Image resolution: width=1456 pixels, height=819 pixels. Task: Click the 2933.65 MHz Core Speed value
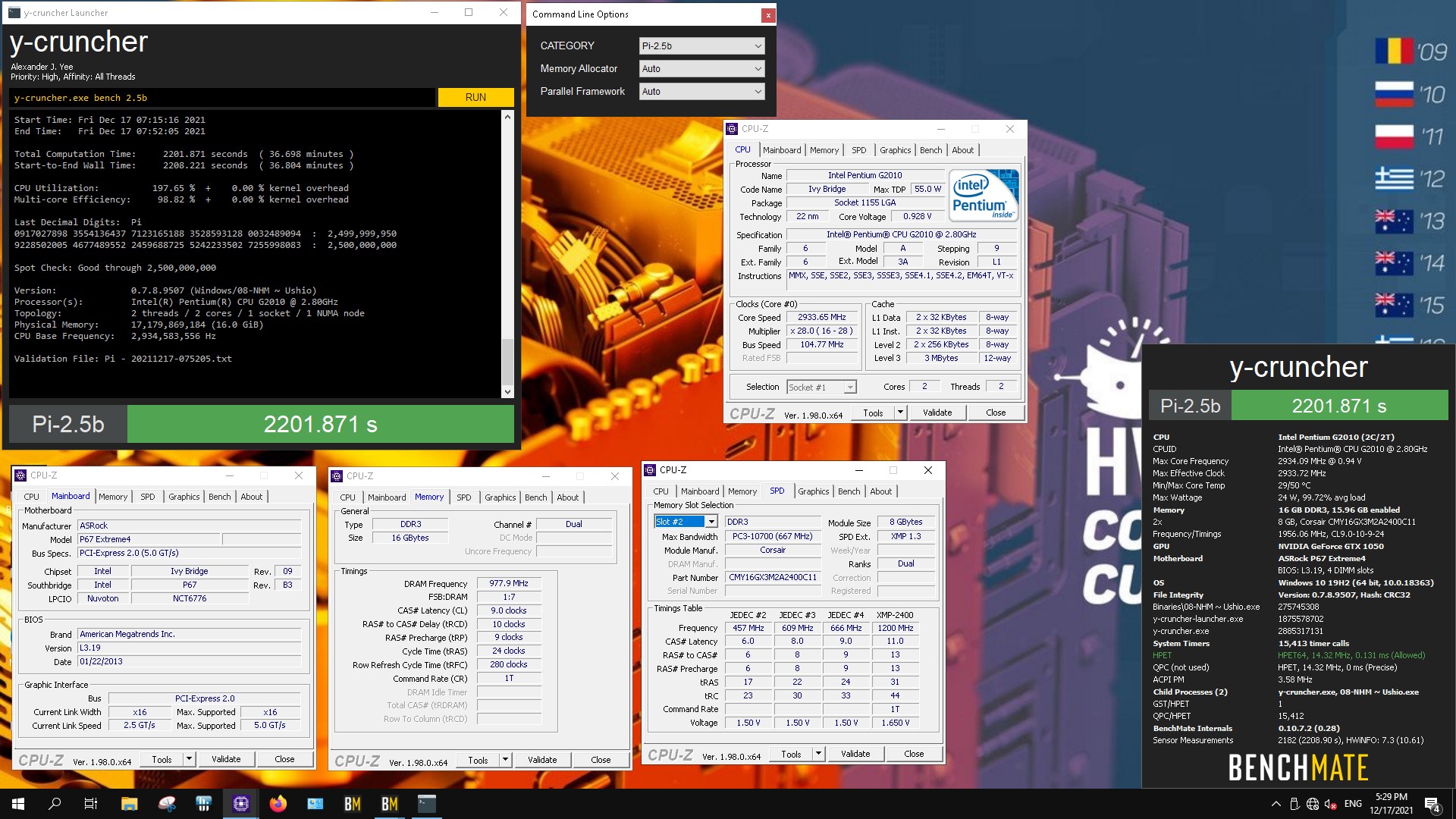(821, 318)
